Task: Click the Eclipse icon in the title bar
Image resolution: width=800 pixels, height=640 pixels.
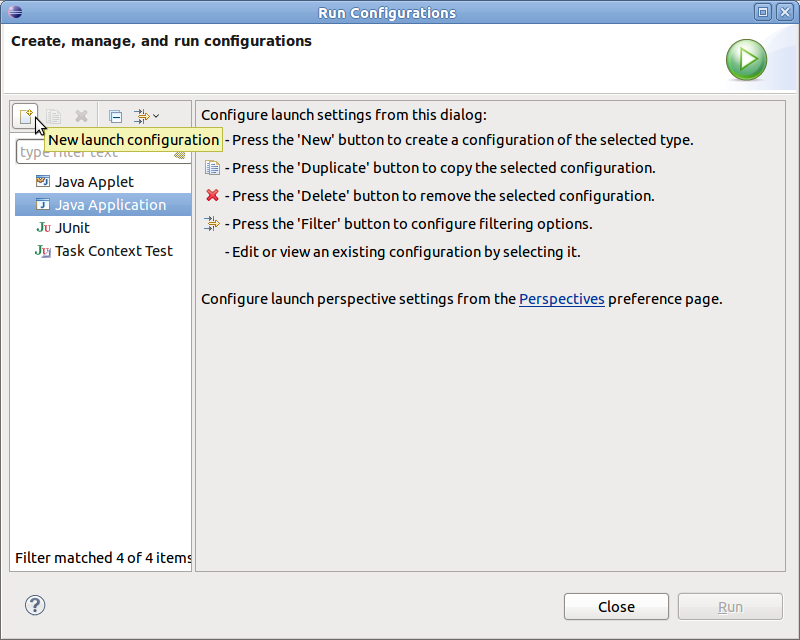Action: coord(13,13)
